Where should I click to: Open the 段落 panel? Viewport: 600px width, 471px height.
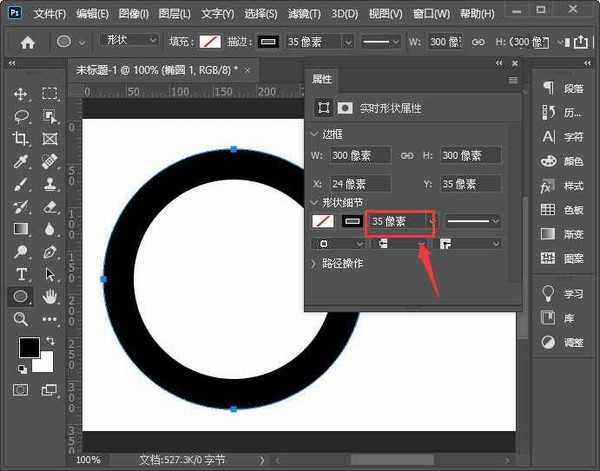[x=563, y=88]
